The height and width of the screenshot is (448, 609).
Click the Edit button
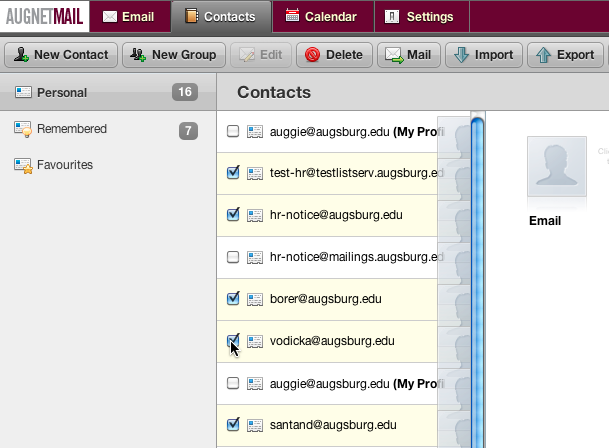point(261,55)
